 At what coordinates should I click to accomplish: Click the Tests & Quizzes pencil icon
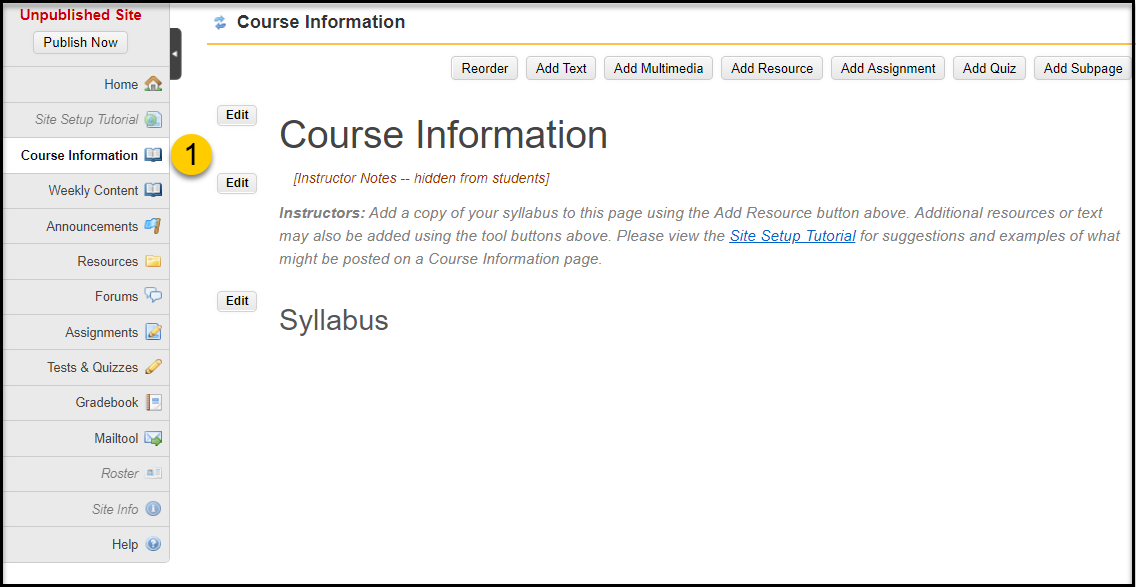point(153,367)
